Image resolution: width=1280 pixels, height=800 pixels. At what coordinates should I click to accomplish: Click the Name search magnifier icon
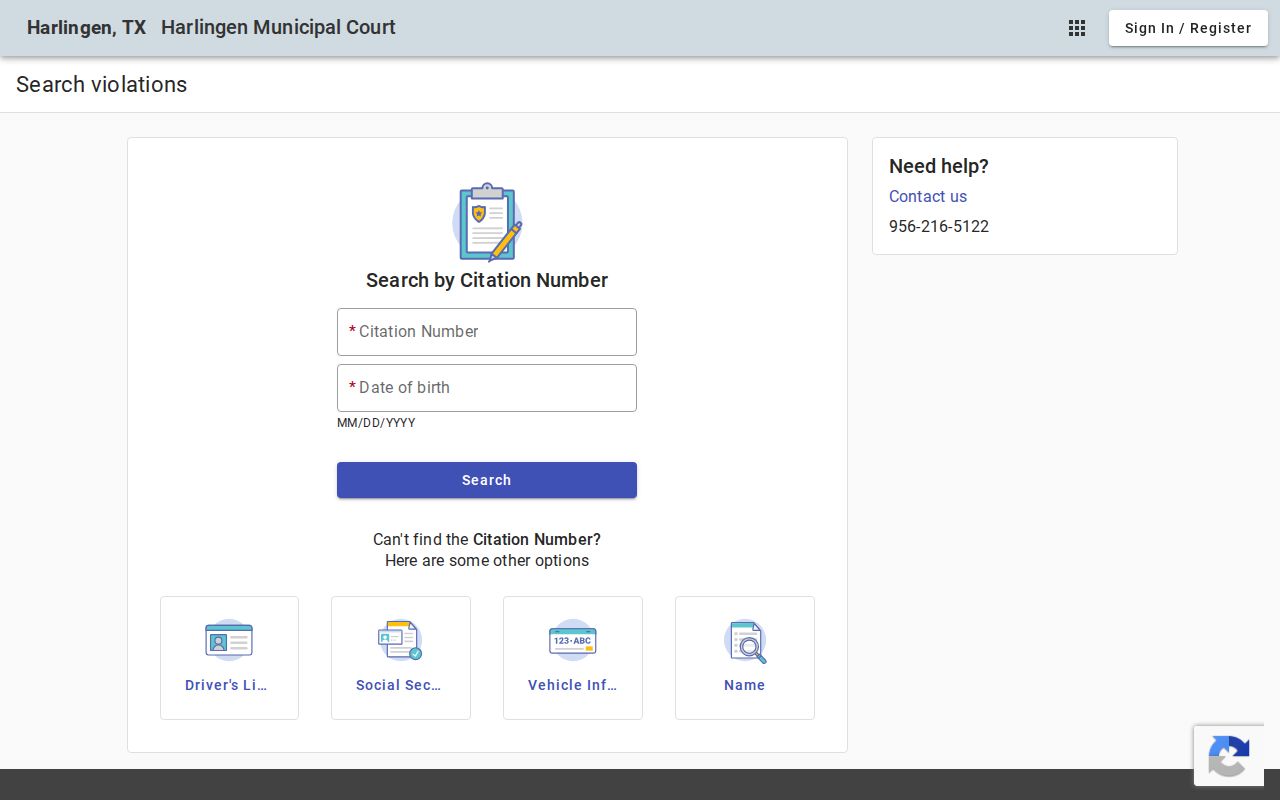[x=745, y=641]
